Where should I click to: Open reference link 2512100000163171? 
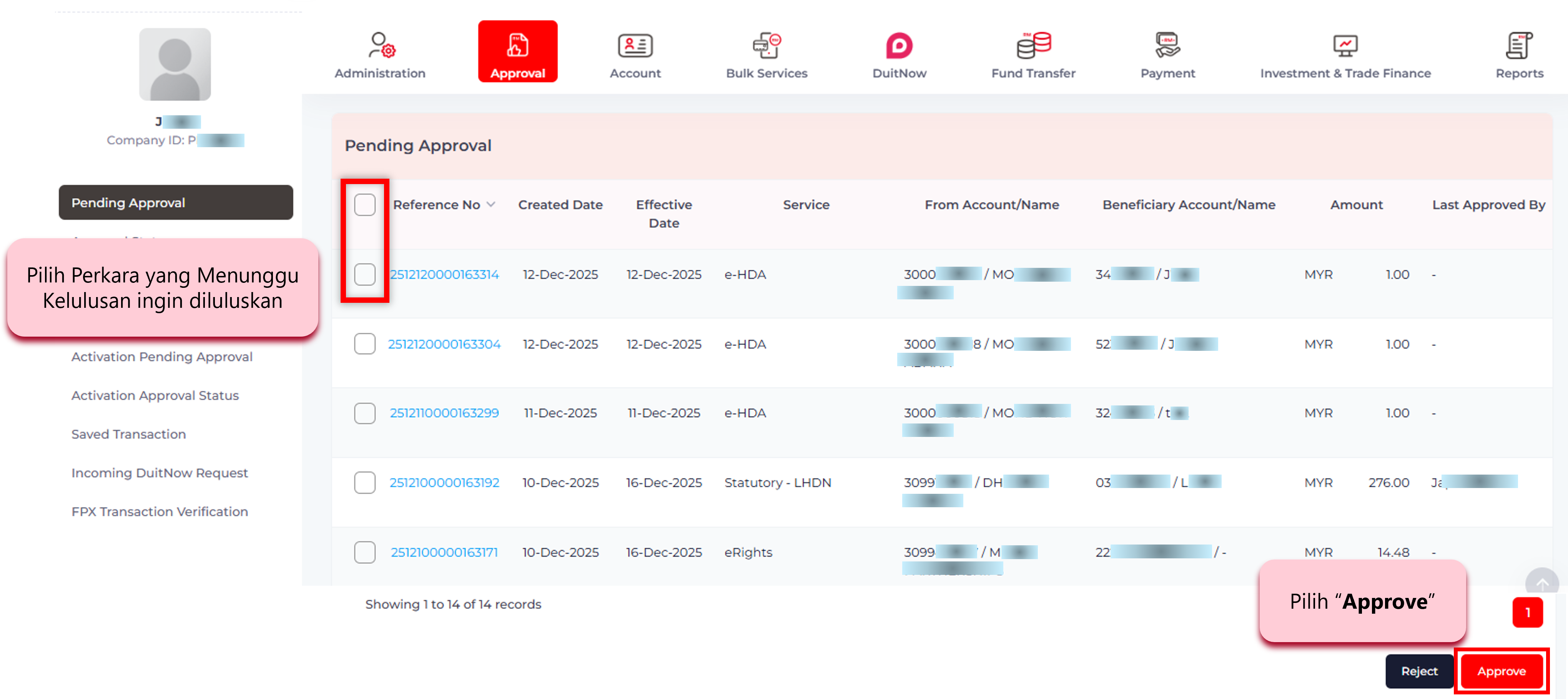(444, 552)
